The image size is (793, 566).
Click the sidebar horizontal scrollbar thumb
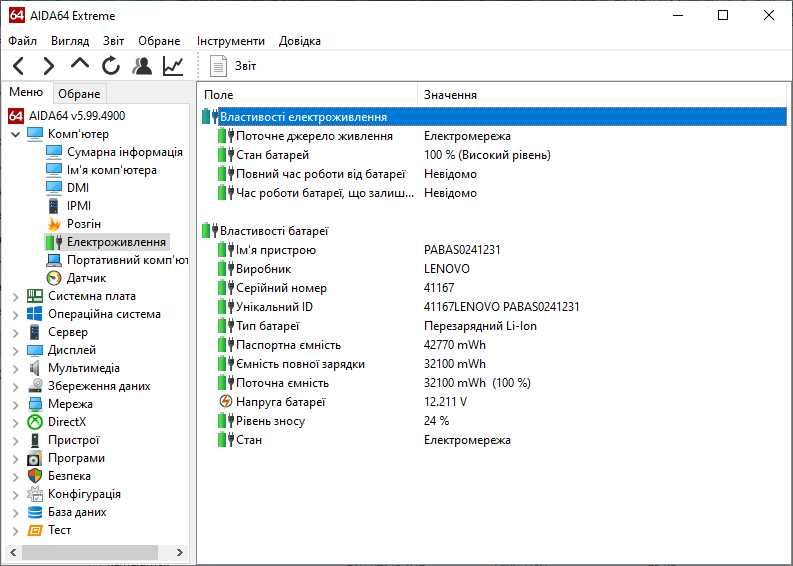click(x=90, y=552)
